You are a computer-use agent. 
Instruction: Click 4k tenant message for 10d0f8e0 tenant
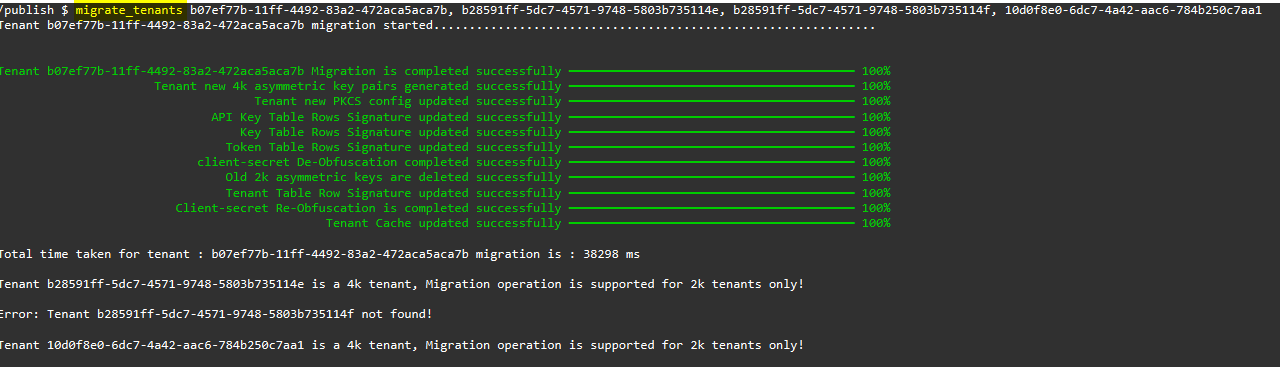[x=402, y=345]
